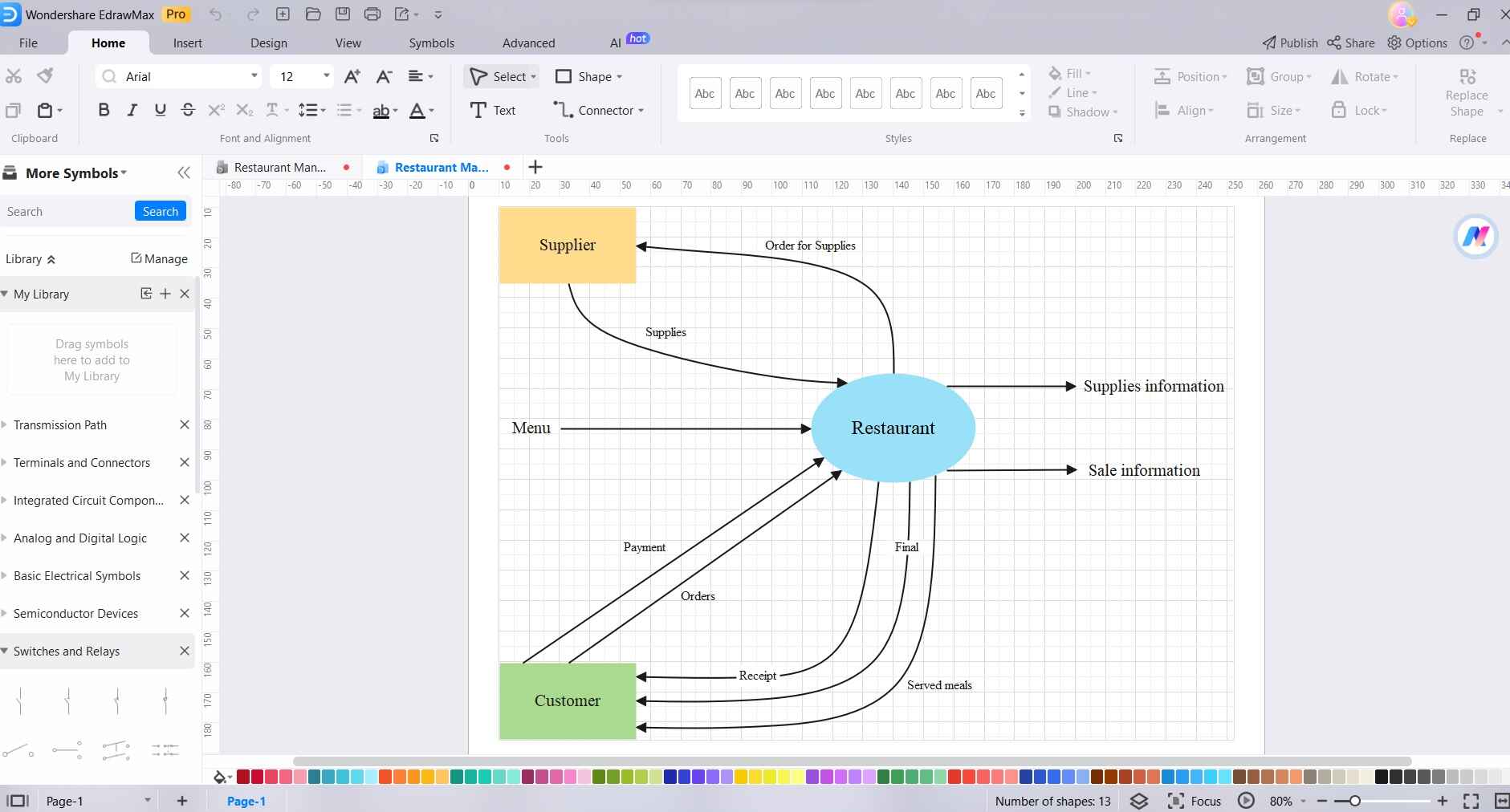
Task: Click the Redo arrow in title bar
Action: click(253, 14)
